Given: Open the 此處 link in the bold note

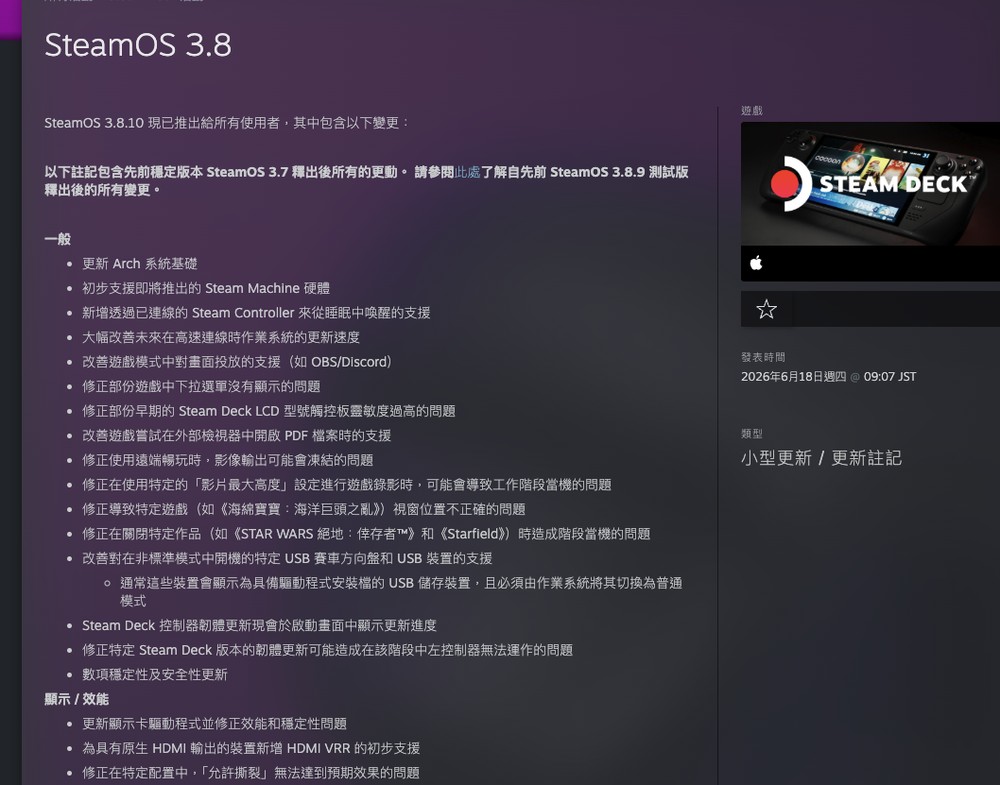Looking at the screenshot, I should (467, 172).
